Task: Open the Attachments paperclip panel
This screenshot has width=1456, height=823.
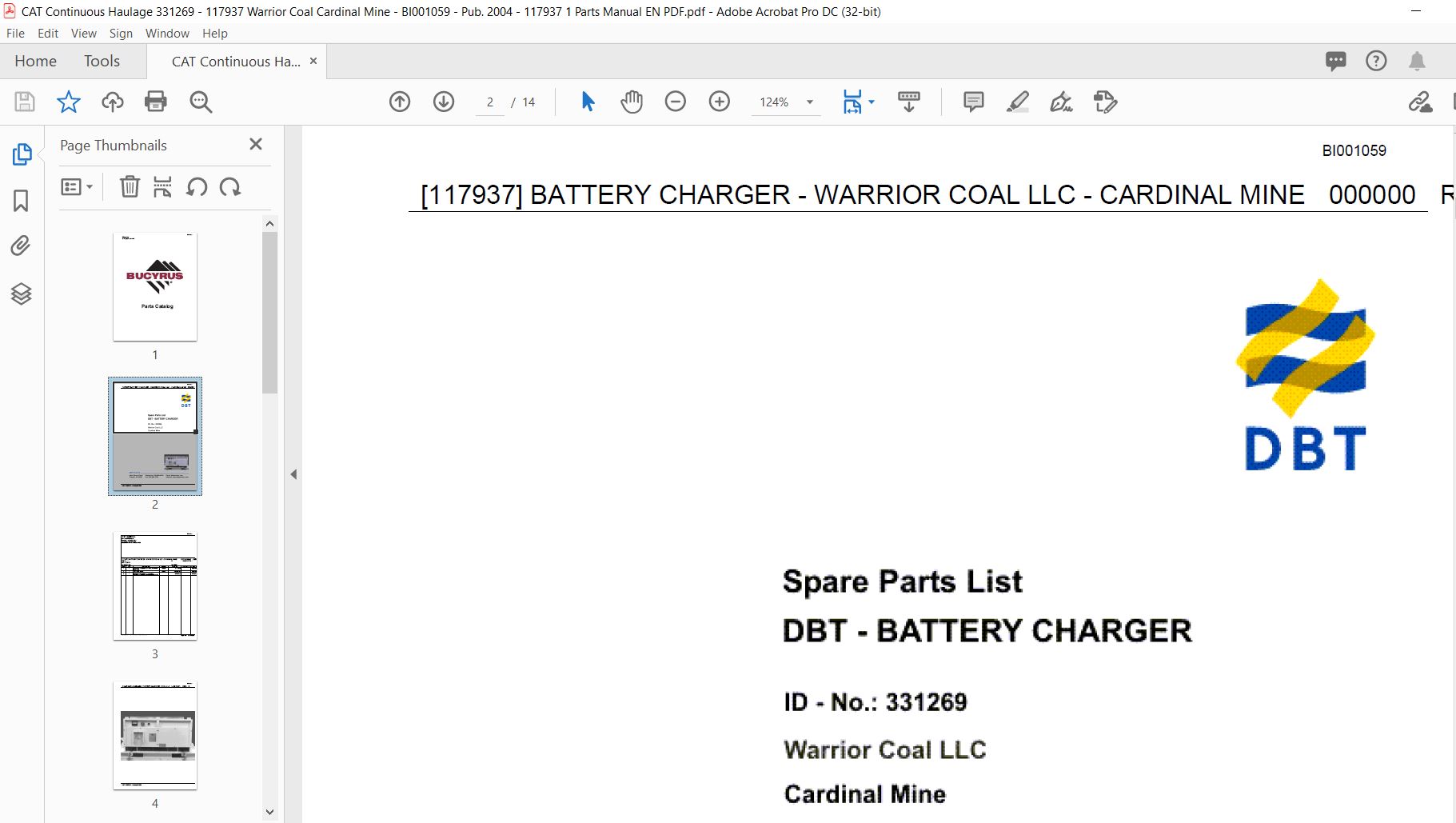Action: click(22, 246)
